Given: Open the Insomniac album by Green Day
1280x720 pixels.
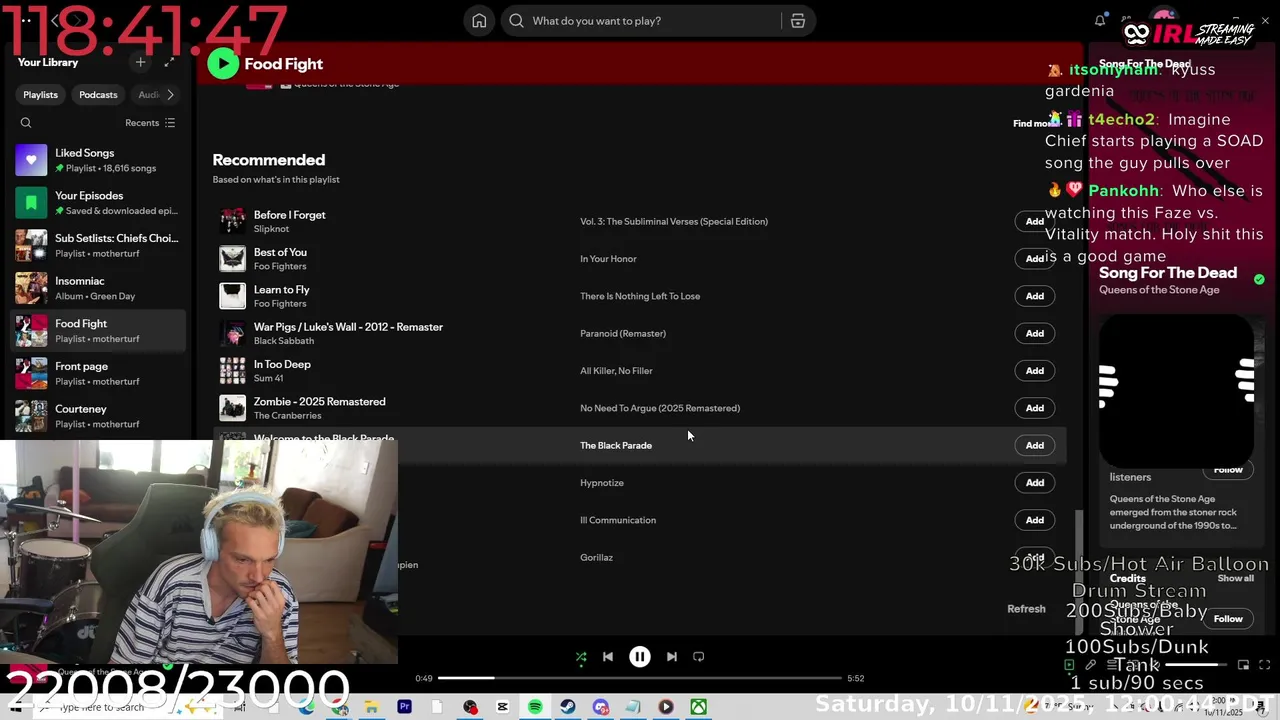Looking at the screenshot, I should tap(98, 288).
